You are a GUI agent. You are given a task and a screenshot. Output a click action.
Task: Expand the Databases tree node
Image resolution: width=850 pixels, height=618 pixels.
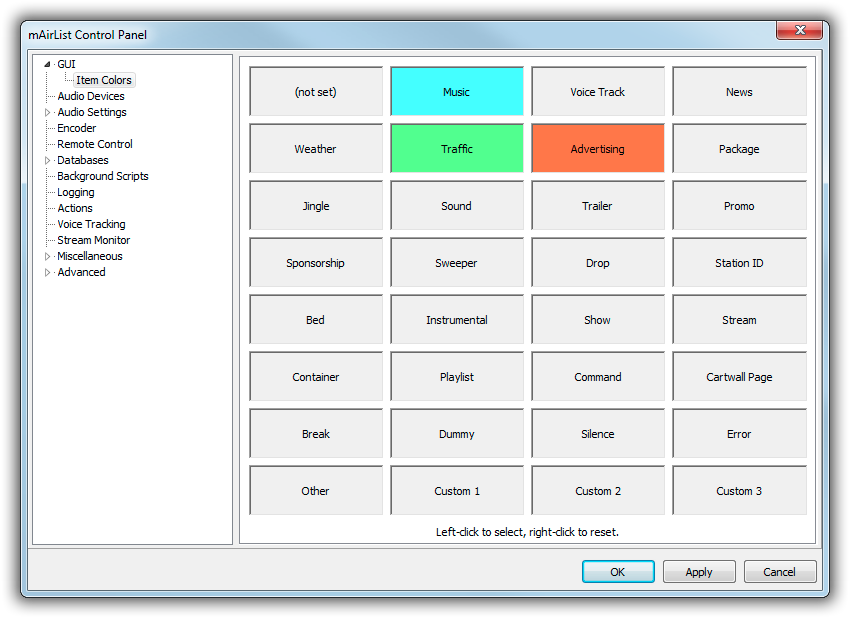tap(47, 161)
